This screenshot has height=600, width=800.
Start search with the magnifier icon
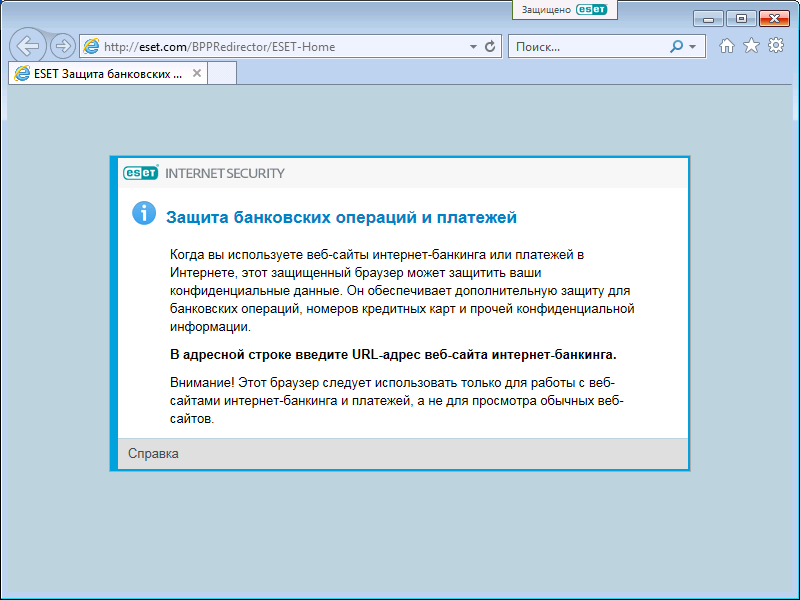pos(676,47)
